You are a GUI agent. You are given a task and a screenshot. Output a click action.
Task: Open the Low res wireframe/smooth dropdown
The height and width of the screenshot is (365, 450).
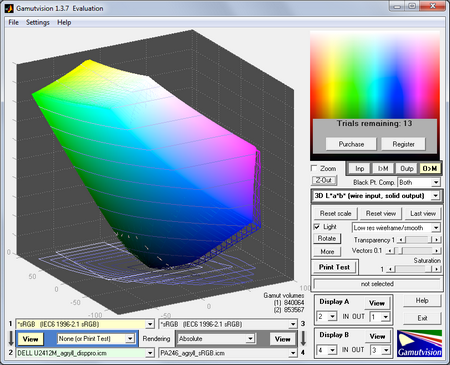(x=396, y=228)
